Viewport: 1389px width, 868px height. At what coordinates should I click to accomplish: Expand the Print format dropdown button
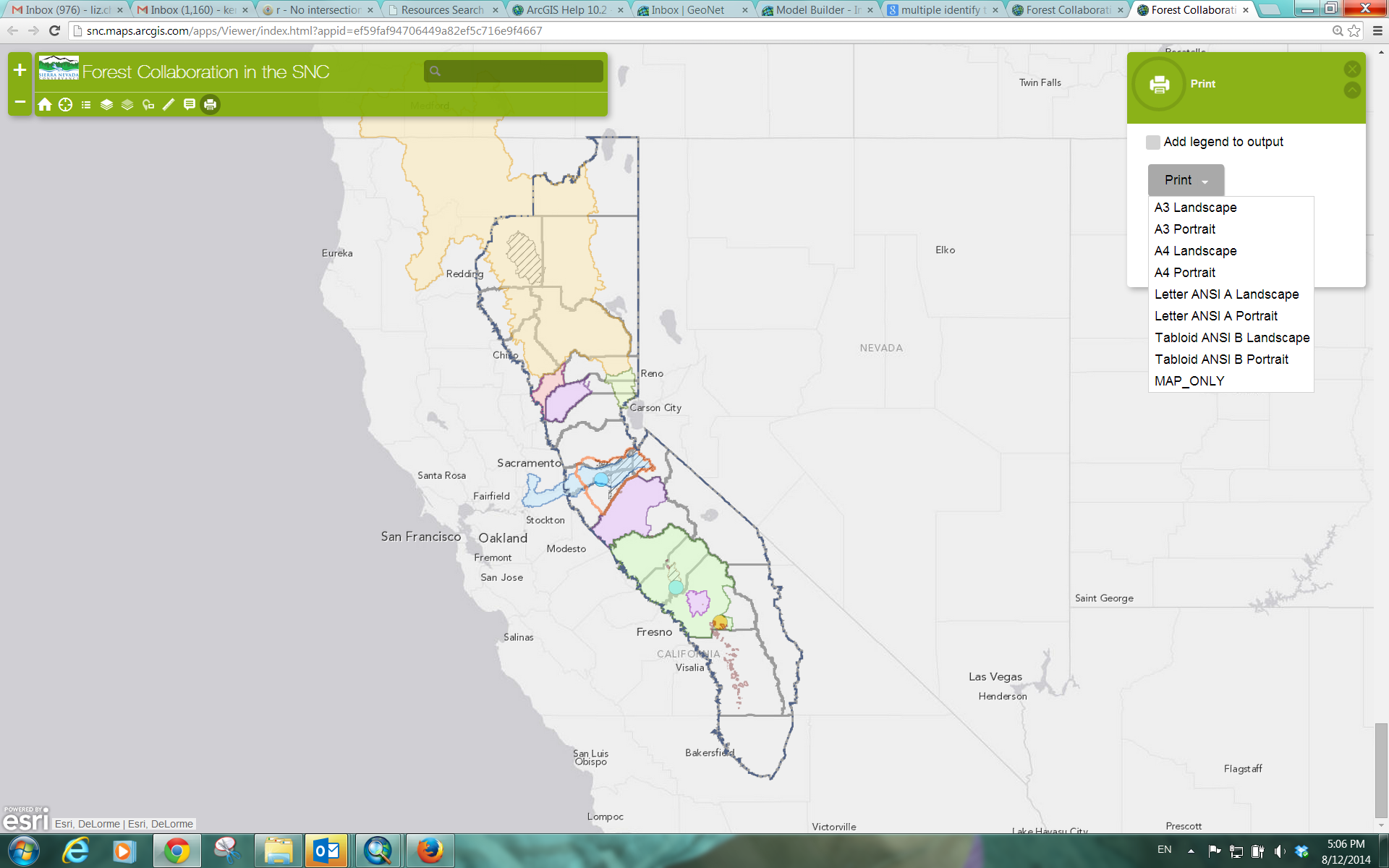click(1186, 180)
